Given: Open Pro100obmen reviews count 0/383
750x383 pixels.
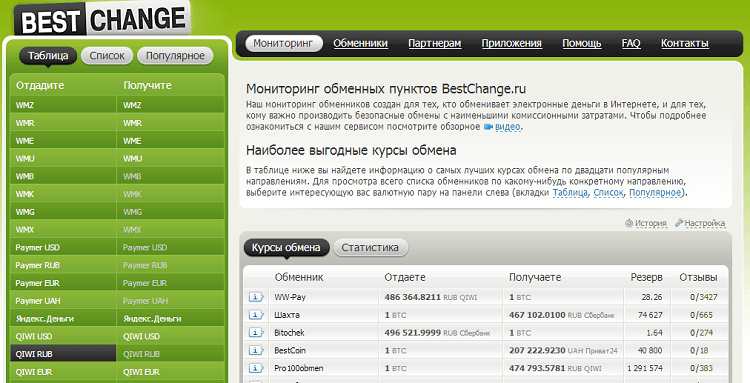Looking at the screenshot, I should (x=701, y=368).
